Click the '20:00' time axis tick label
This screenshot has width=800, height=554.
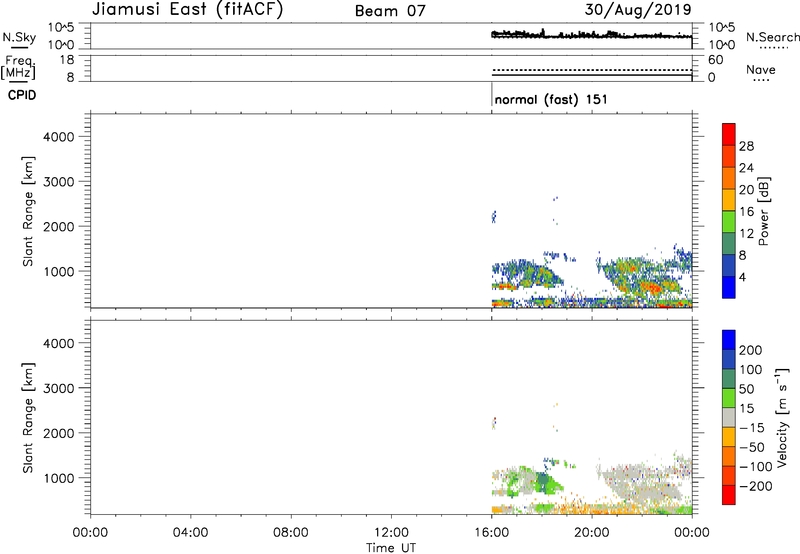coord(592,533)
